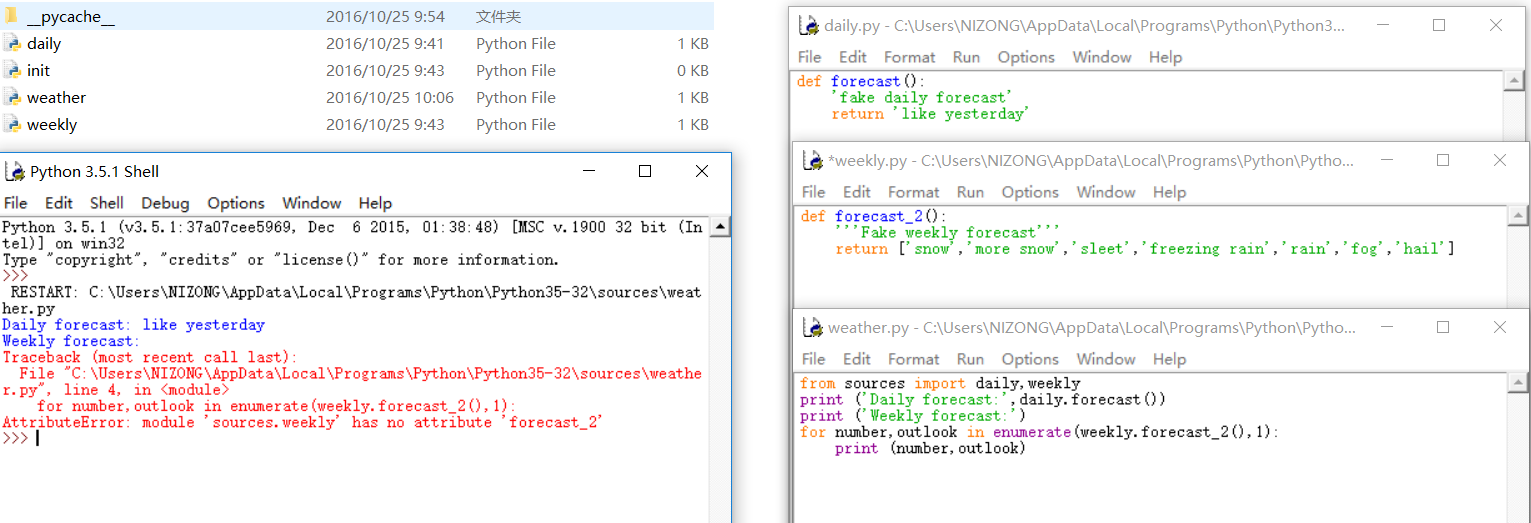Select the __pycache__ folder icon
1531x523 pixels.
[x=12, y=17]
